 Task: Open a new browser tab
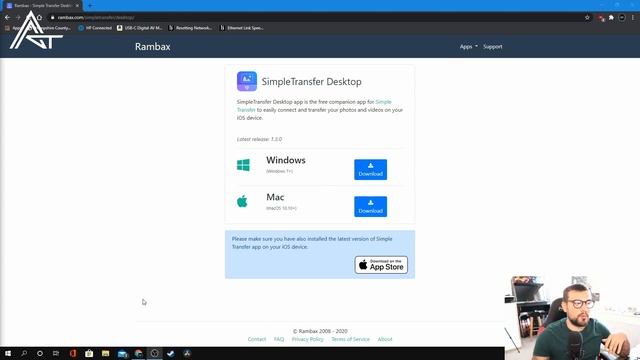click(90, 6)
